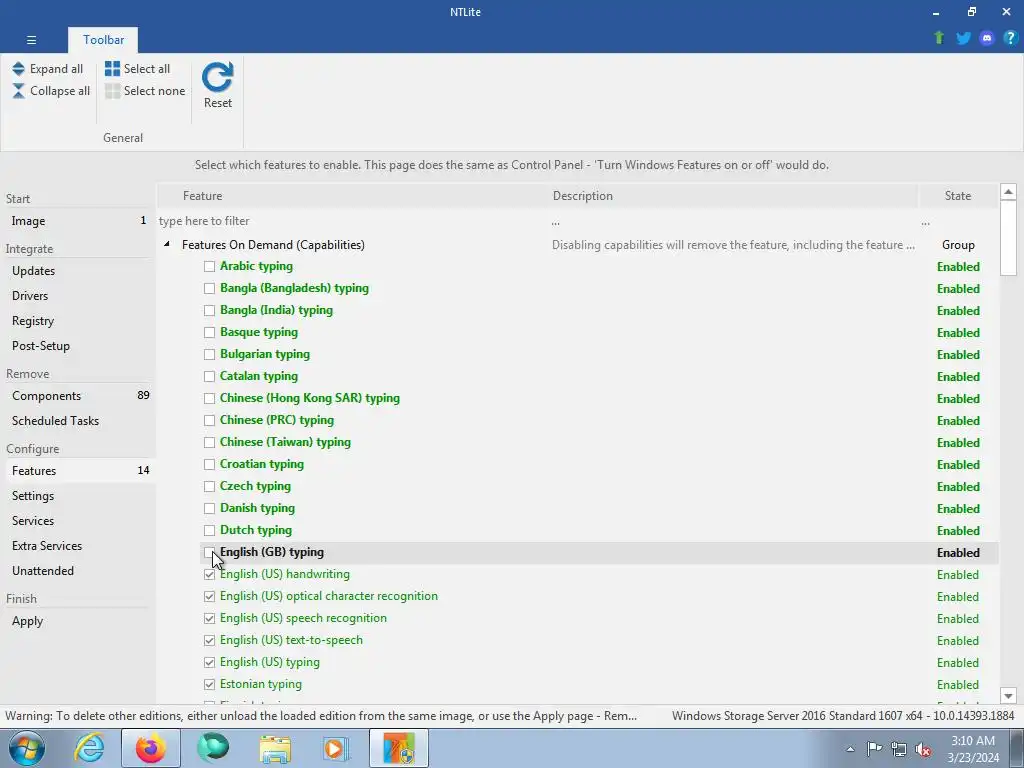Click the Select all icon
Viewport: 1024px width, 768px height.
tap(112, 69)
